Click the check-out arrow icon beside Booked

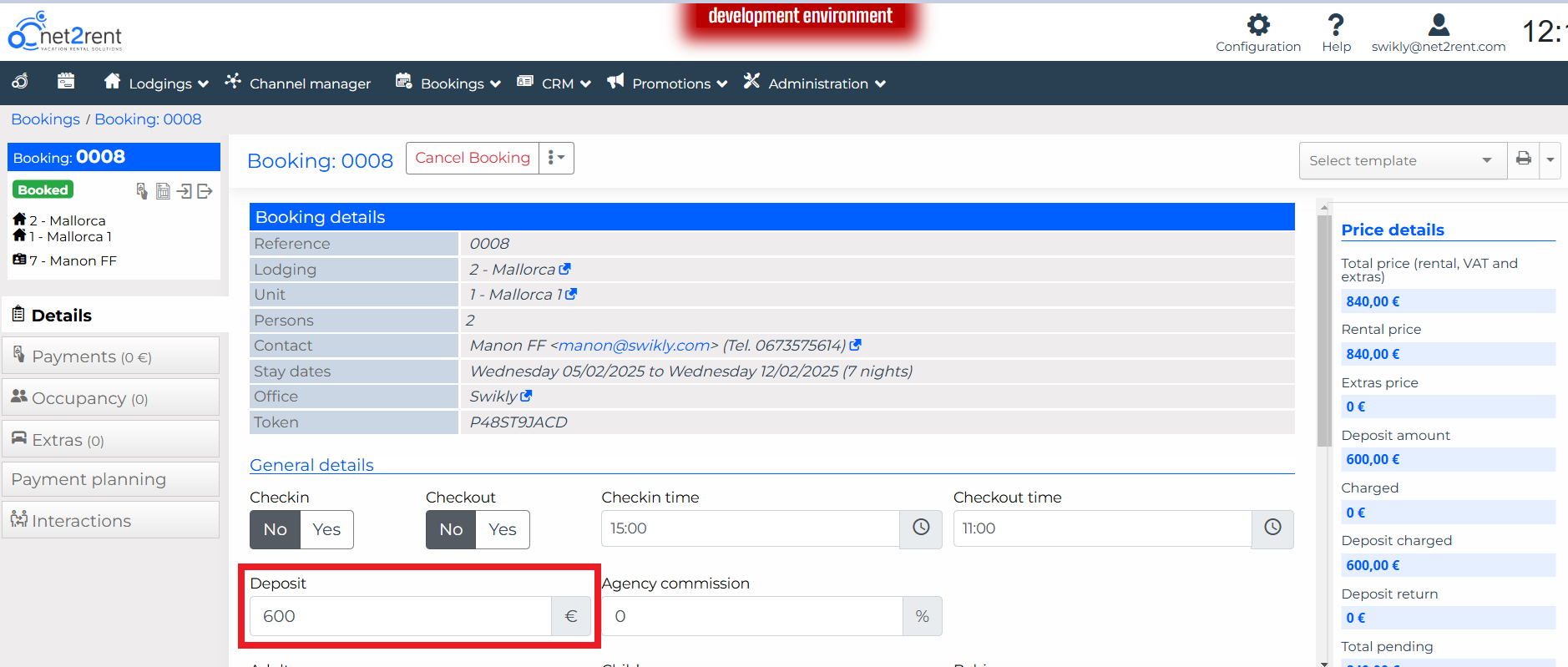(x=205, y=191)
